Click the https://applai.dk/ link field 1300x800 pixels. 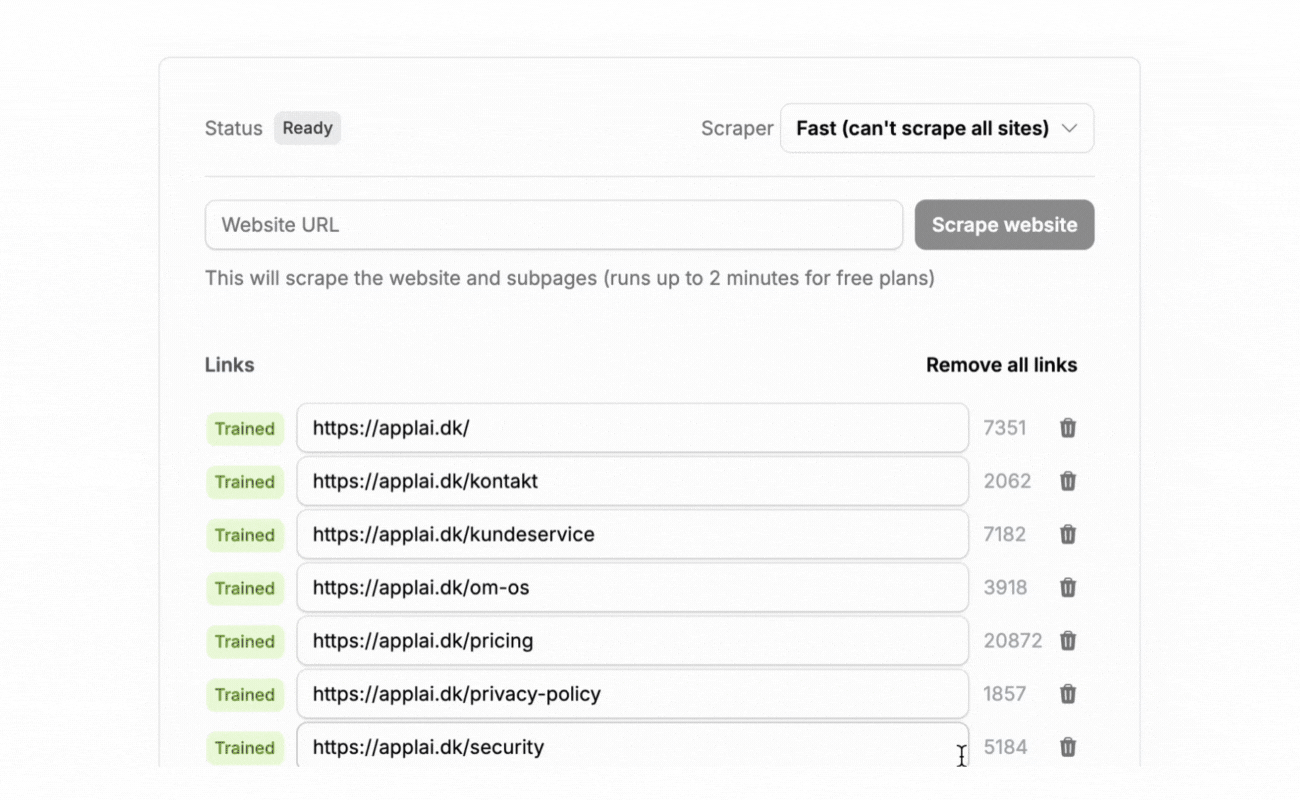(632, 428)
